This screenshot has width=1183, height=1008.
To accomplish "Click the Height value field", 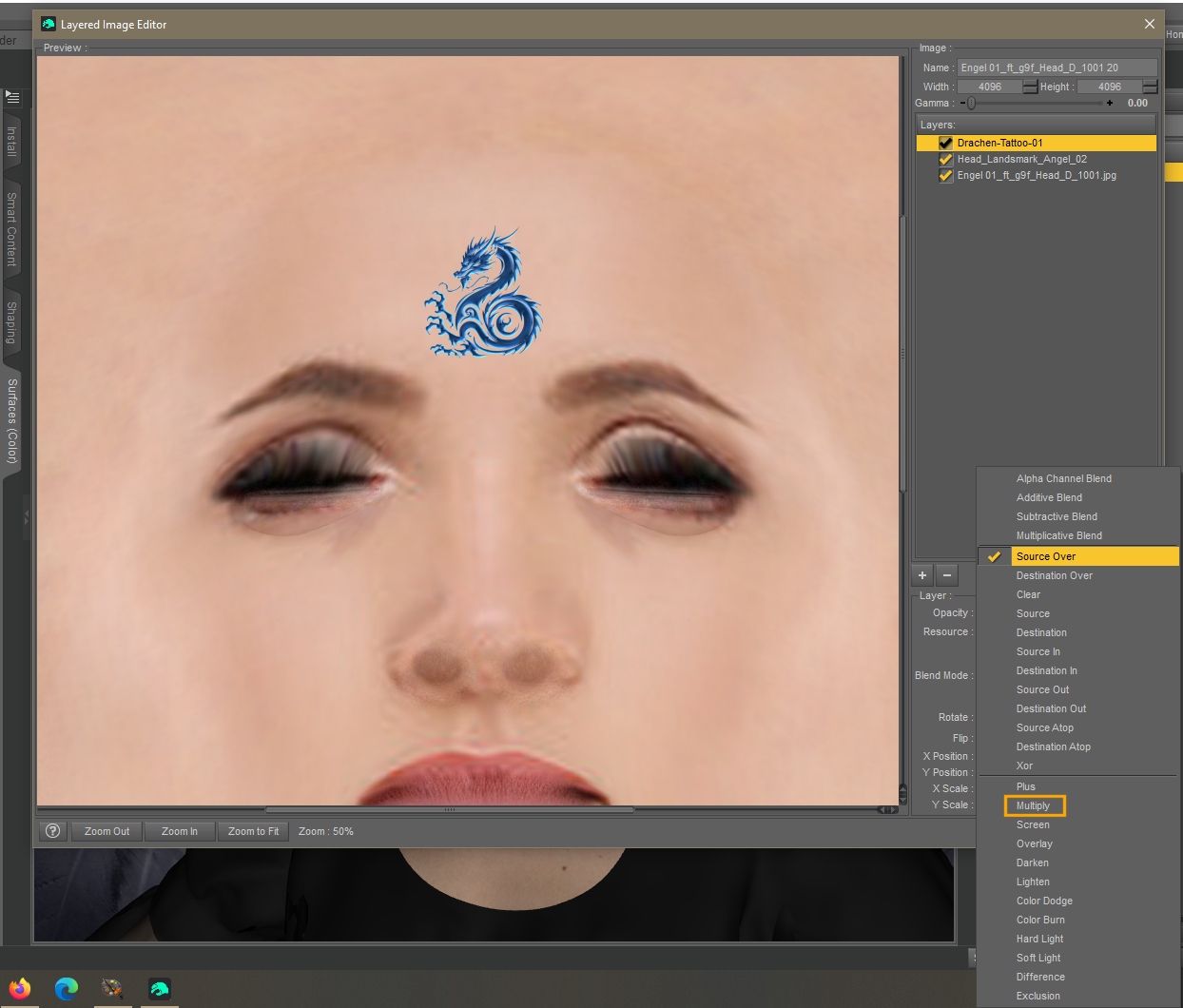I will tap(1110, 87).
